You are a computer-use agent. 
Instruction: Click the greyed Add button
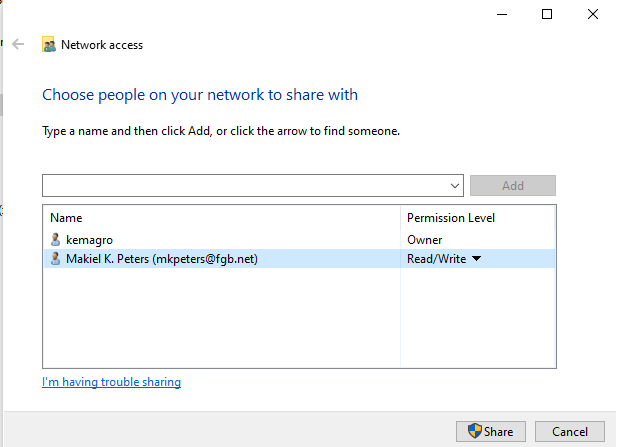(x=512, y=186)
